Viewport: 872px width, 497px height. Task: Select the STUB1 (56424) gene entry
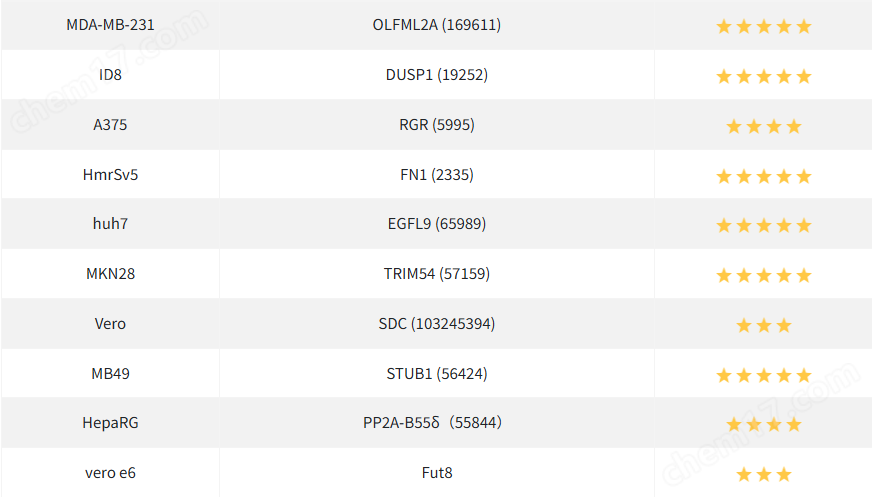pos(436,374)
